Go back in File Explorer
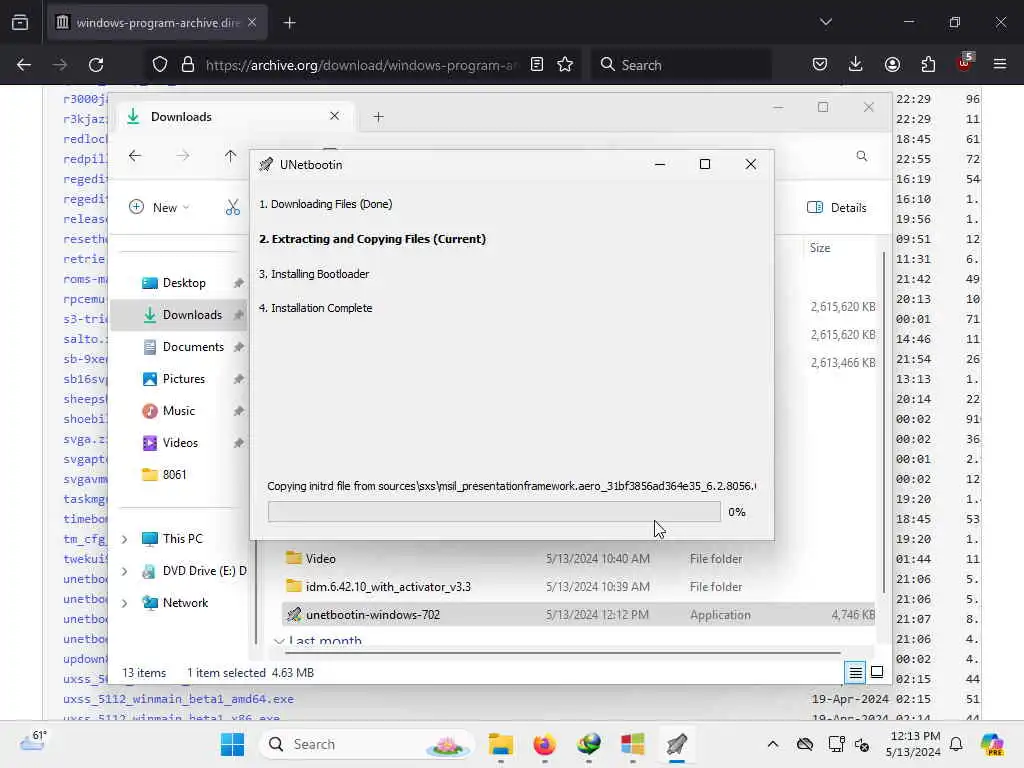 click(135, 156)
